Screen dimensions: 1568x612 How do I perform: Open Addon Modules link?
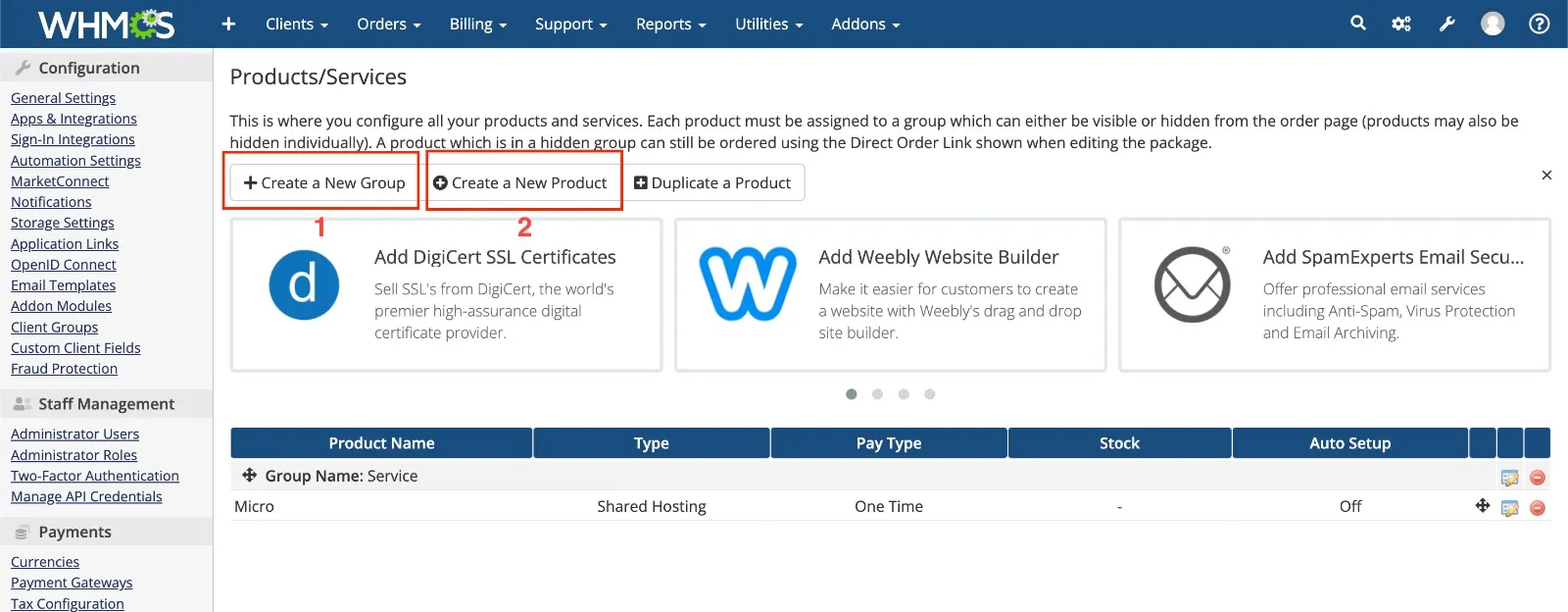61,306
